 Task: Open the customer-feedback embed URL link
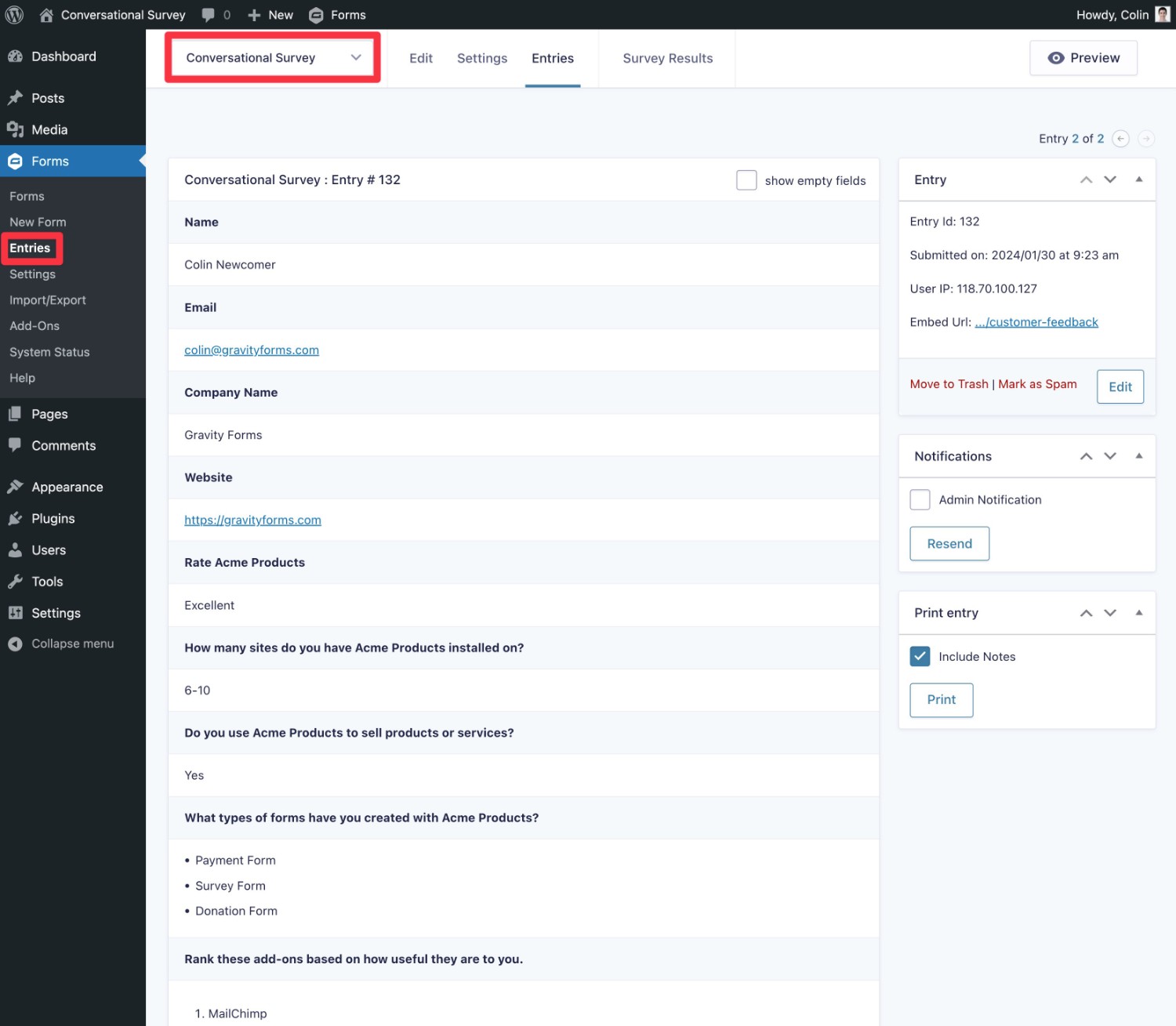pos(1036,322)
